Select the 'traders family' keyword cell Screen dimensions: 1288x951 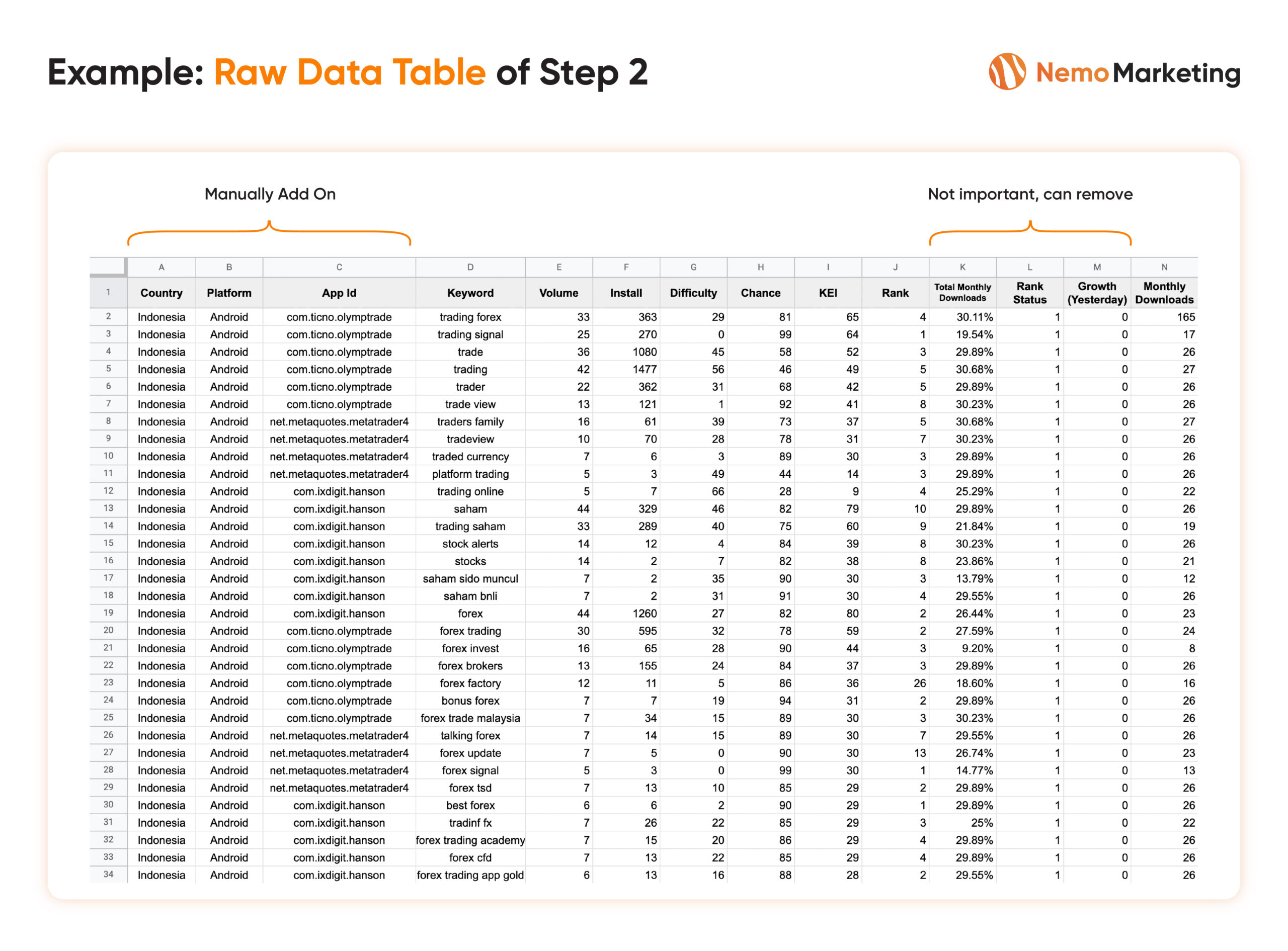point(470,421)
